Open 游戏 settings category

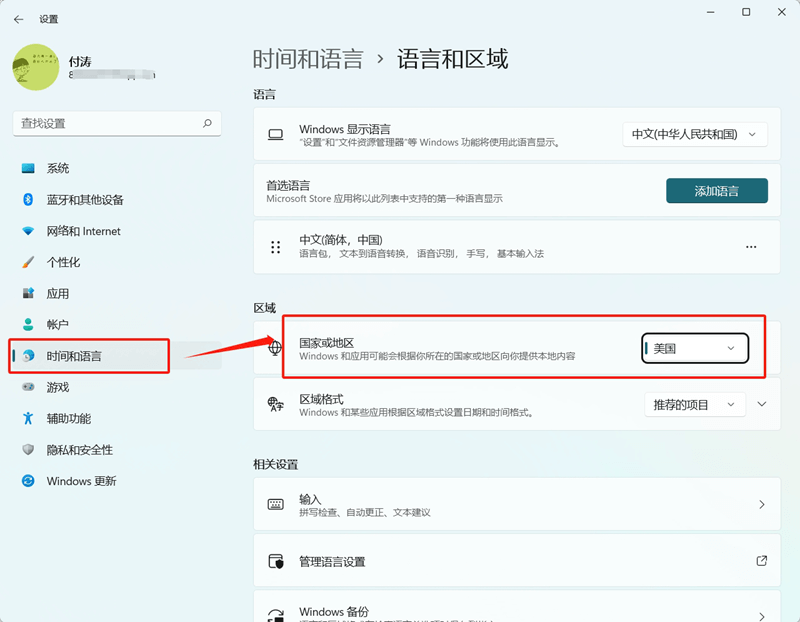click(117, 387)
